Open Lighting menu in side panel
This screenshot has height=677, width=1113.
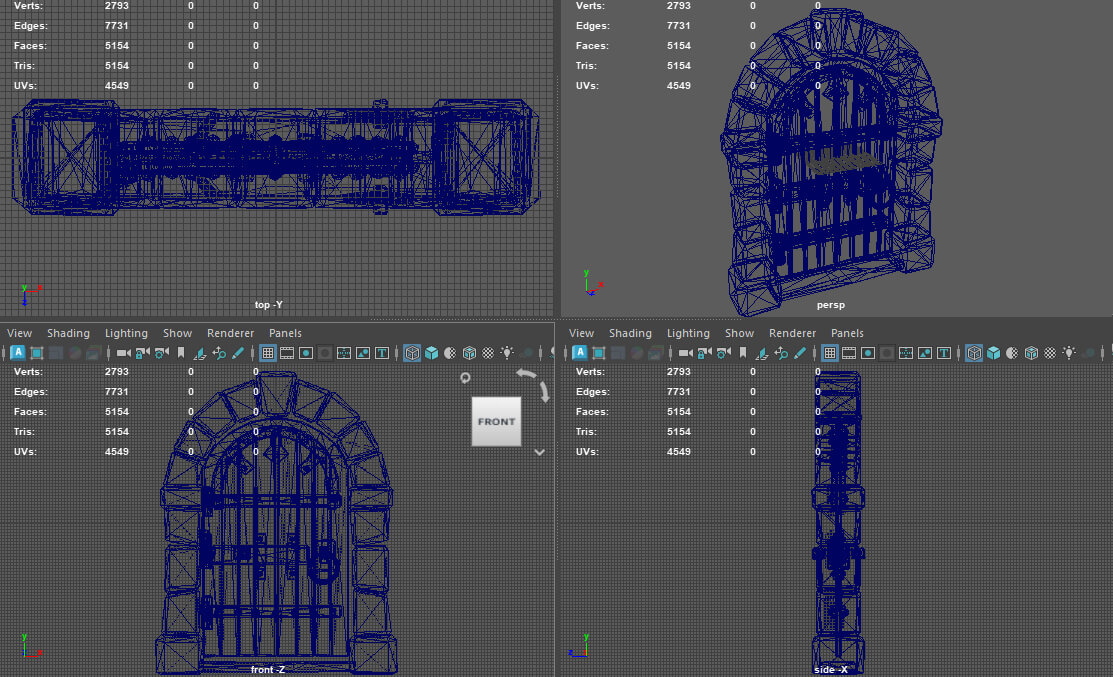click(689, 333)
